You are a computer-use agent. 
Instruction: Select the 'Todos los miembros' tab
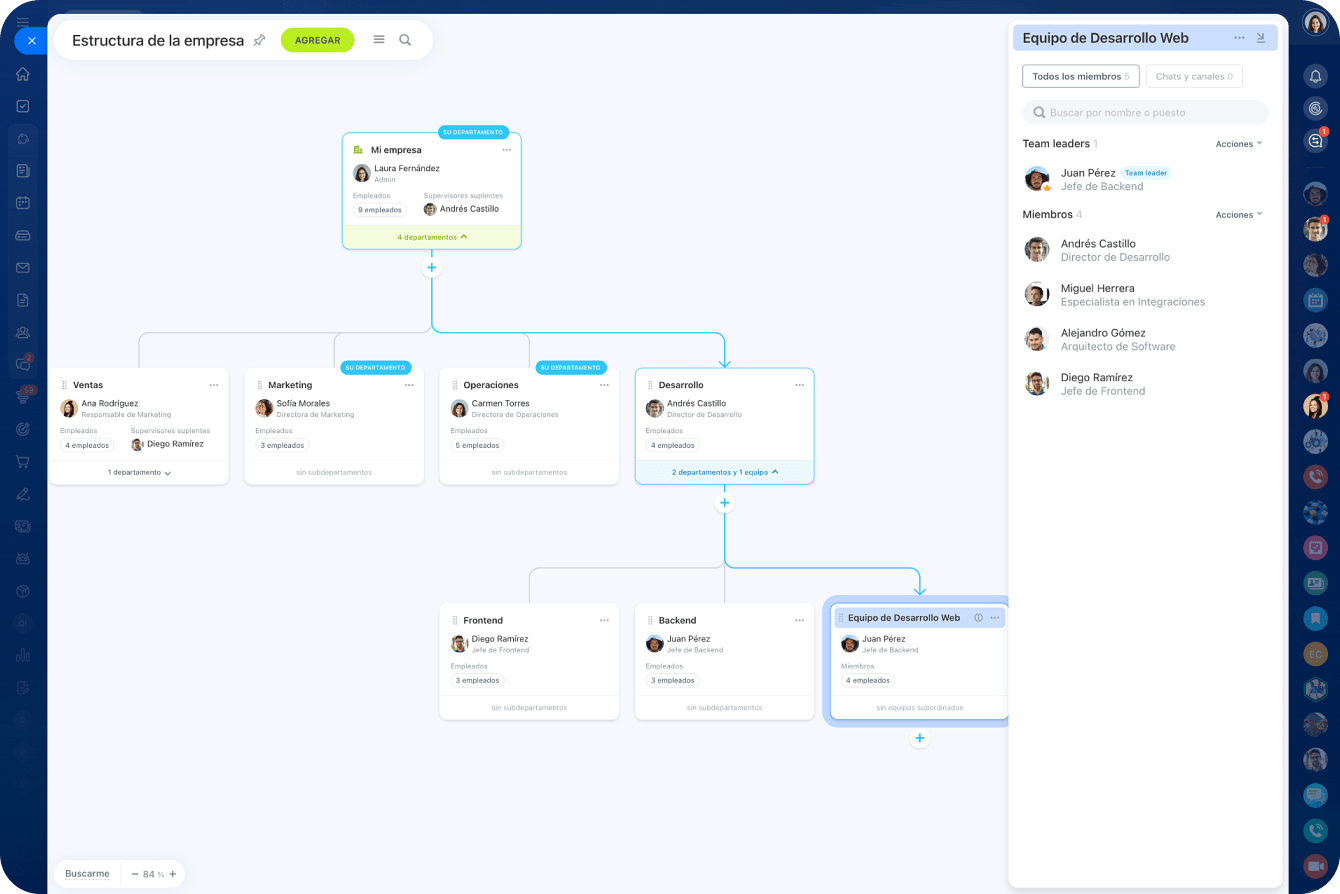point(1080,76)
